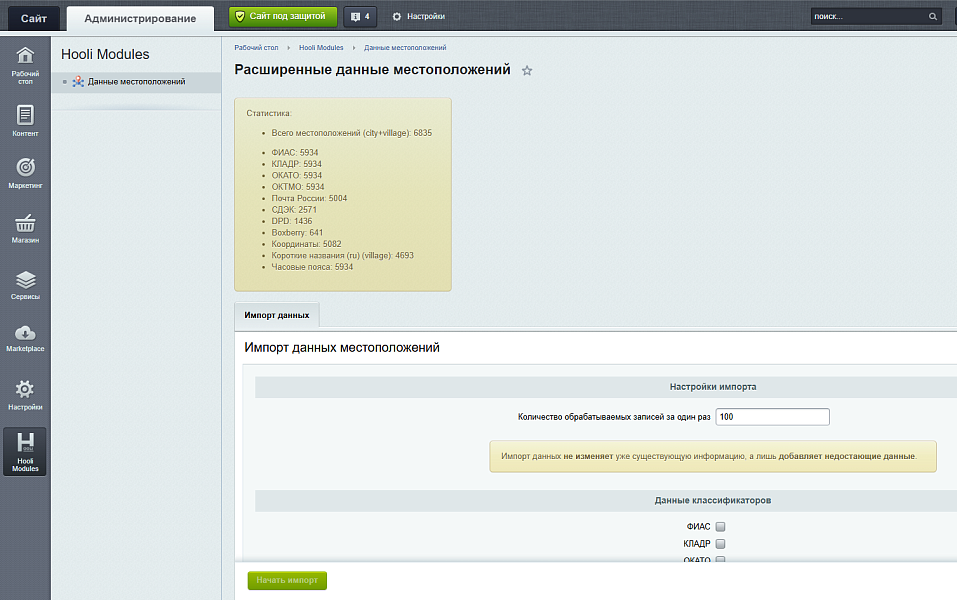Open the Рабочий стол sidebar icon
Viewport: 957px width, 600px height.
point(25,62)
